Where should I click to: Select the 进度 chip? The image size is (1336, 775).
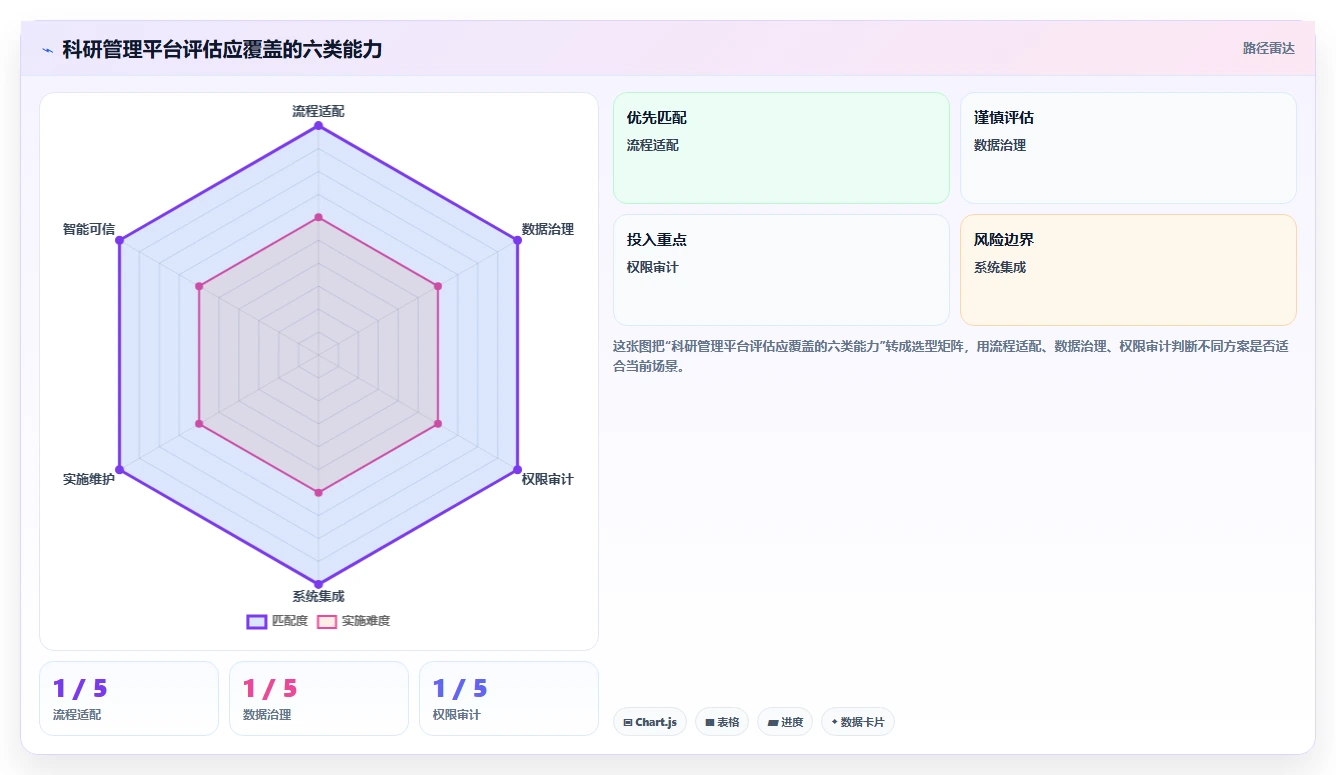(785, 722)
